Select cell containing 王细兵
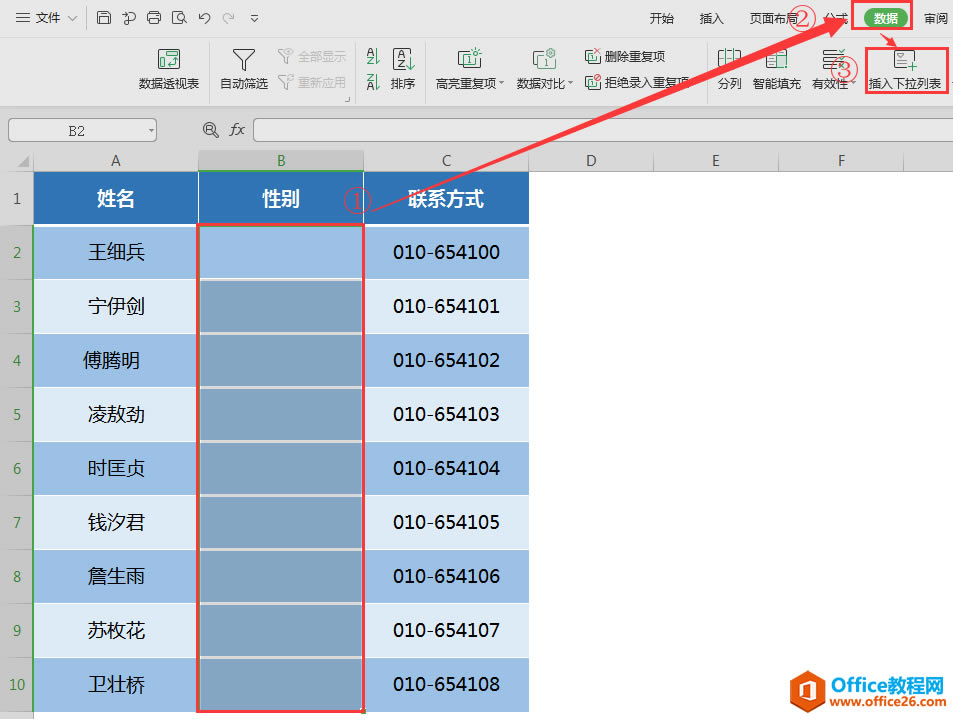 click(115, 252)
